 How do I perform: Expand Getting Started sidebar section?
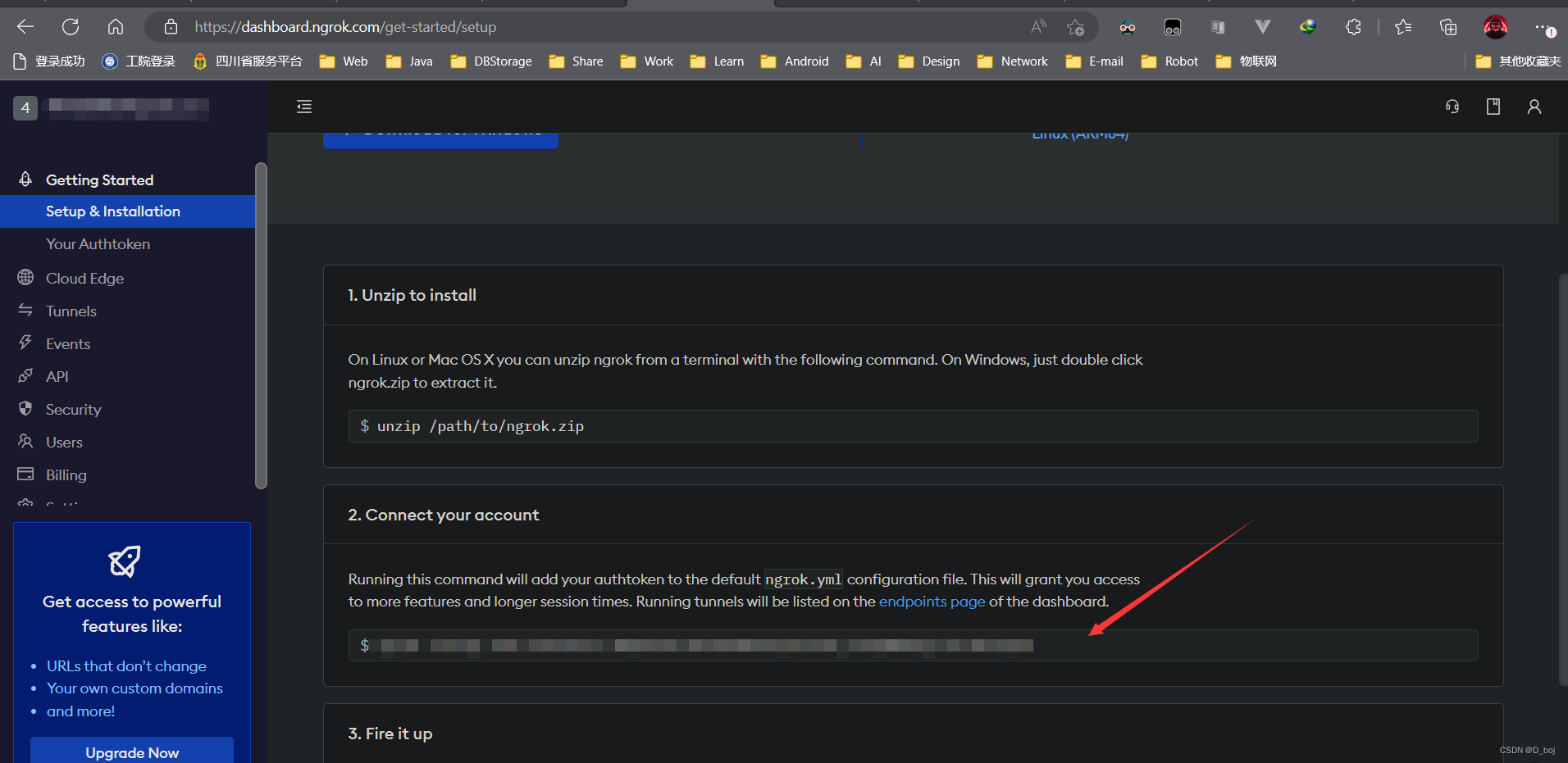[x=99, y=179]
